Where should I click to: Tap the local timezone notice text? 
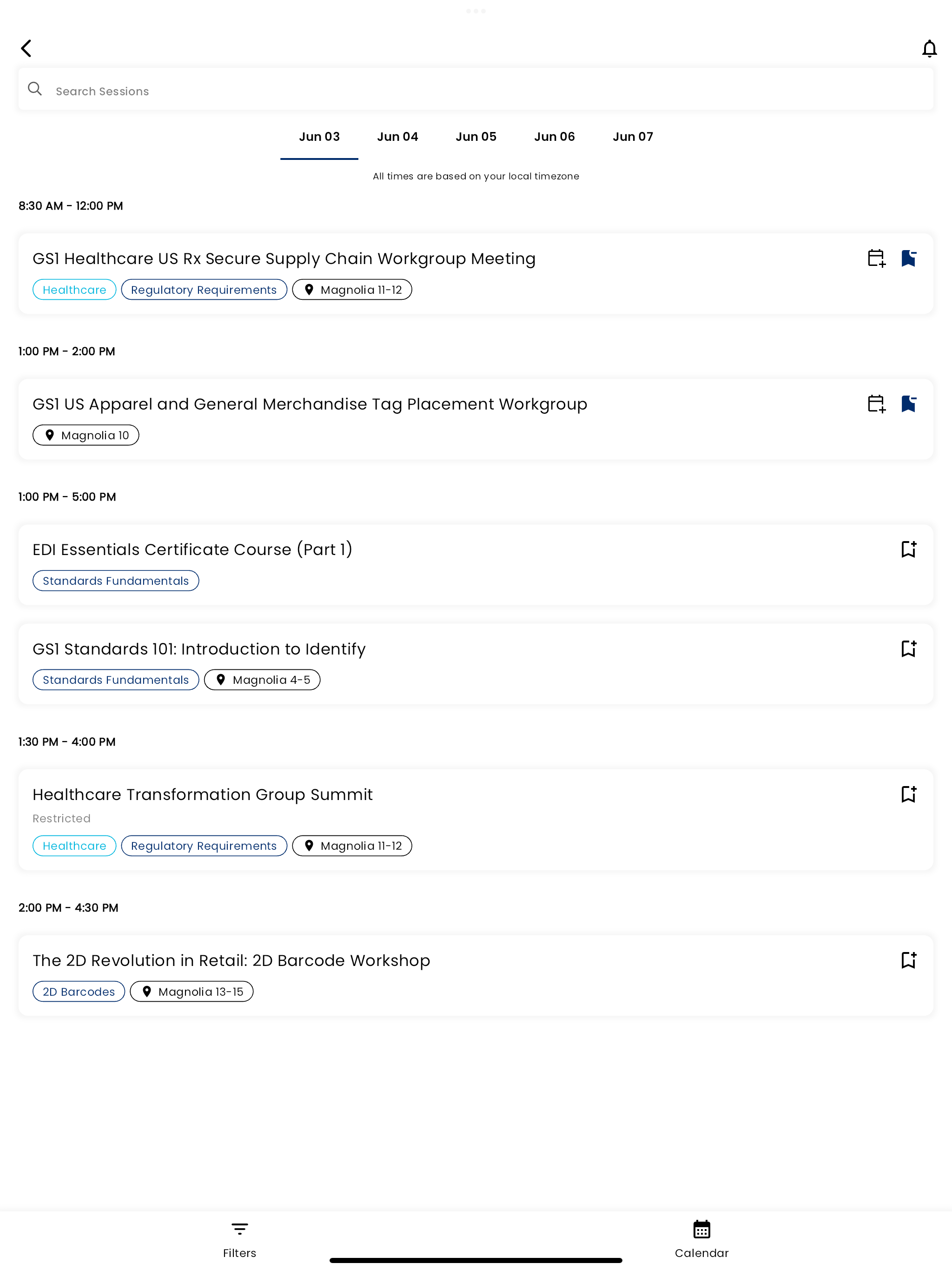(x=476, y=176)
